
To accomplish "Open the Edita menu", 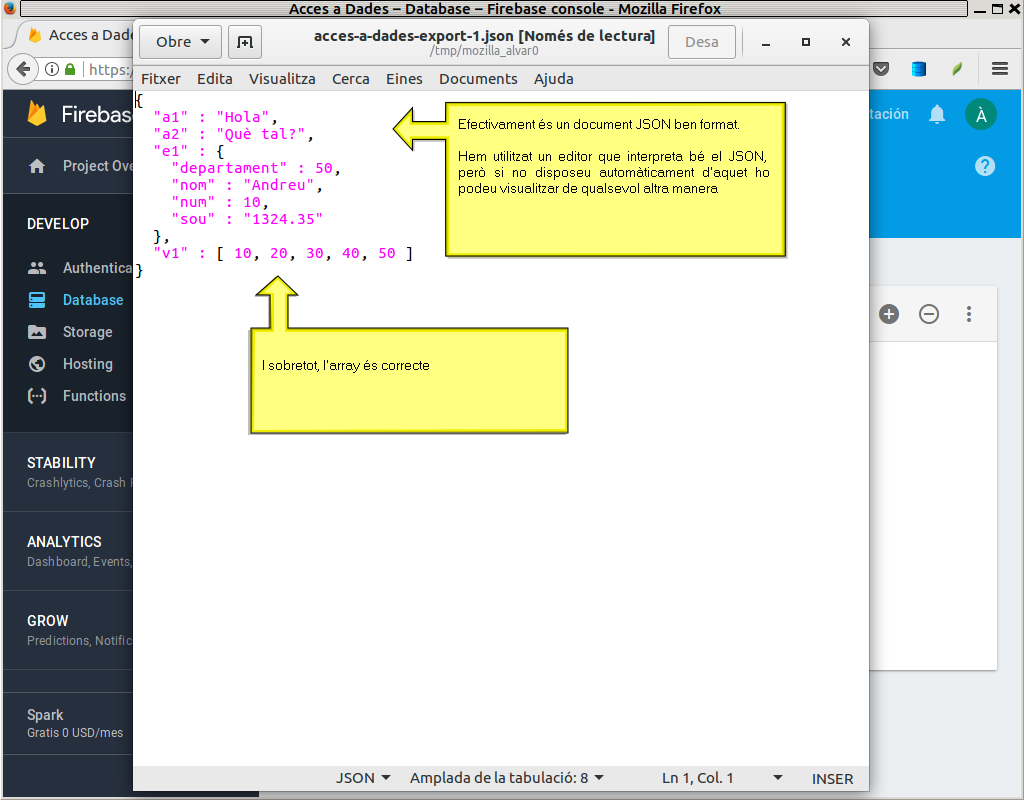I will tap(215, 79).
